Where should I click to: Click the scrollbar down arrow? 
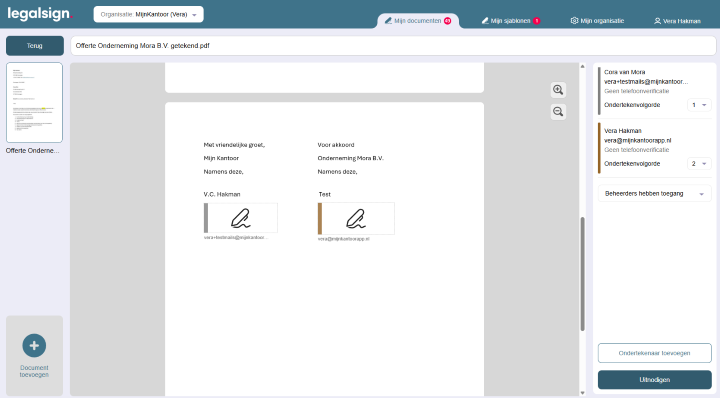click(582, 393)
